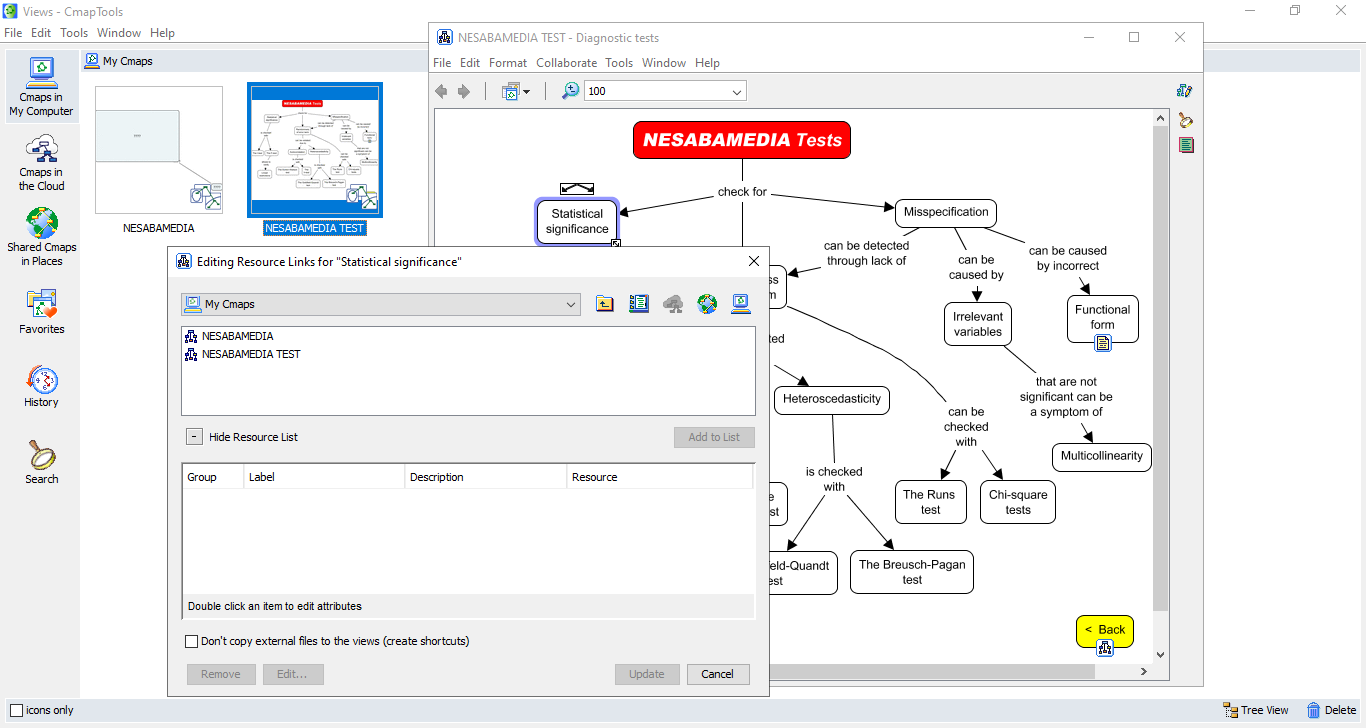The width and height of the screenshot is (1366, 728).
Task: Click the Cancel button
Action: 717,674
